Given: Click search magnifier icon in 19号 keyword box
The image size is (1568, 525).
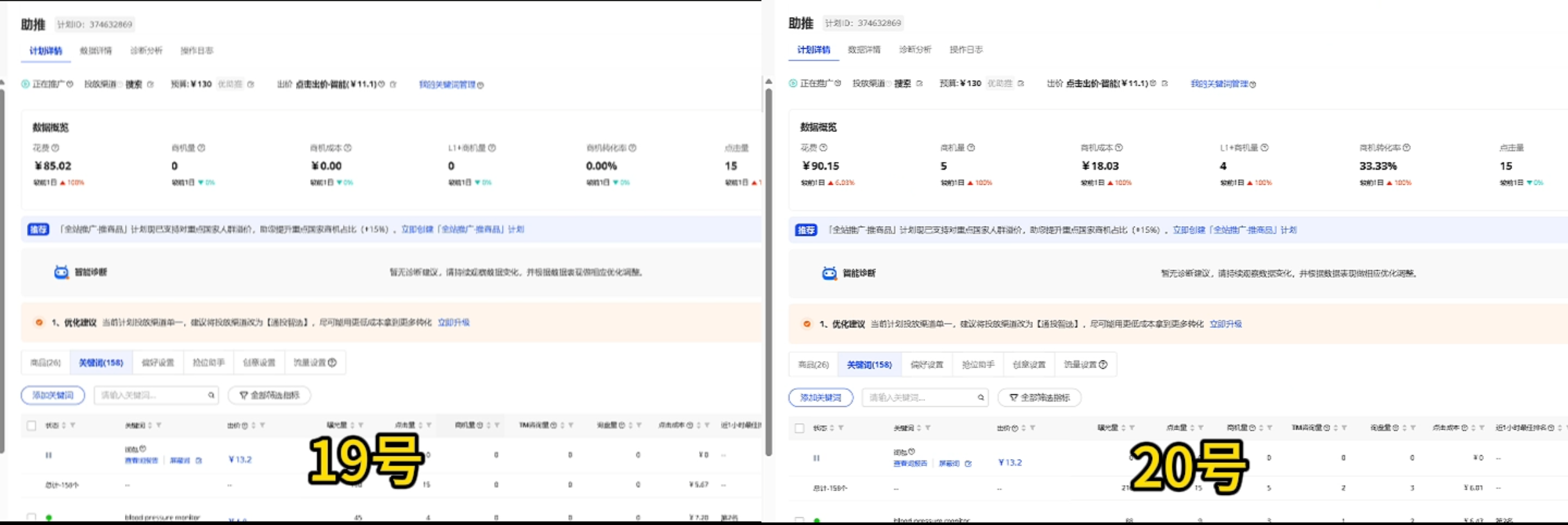Looking at the screenshot, I should [x=211, y=395].
